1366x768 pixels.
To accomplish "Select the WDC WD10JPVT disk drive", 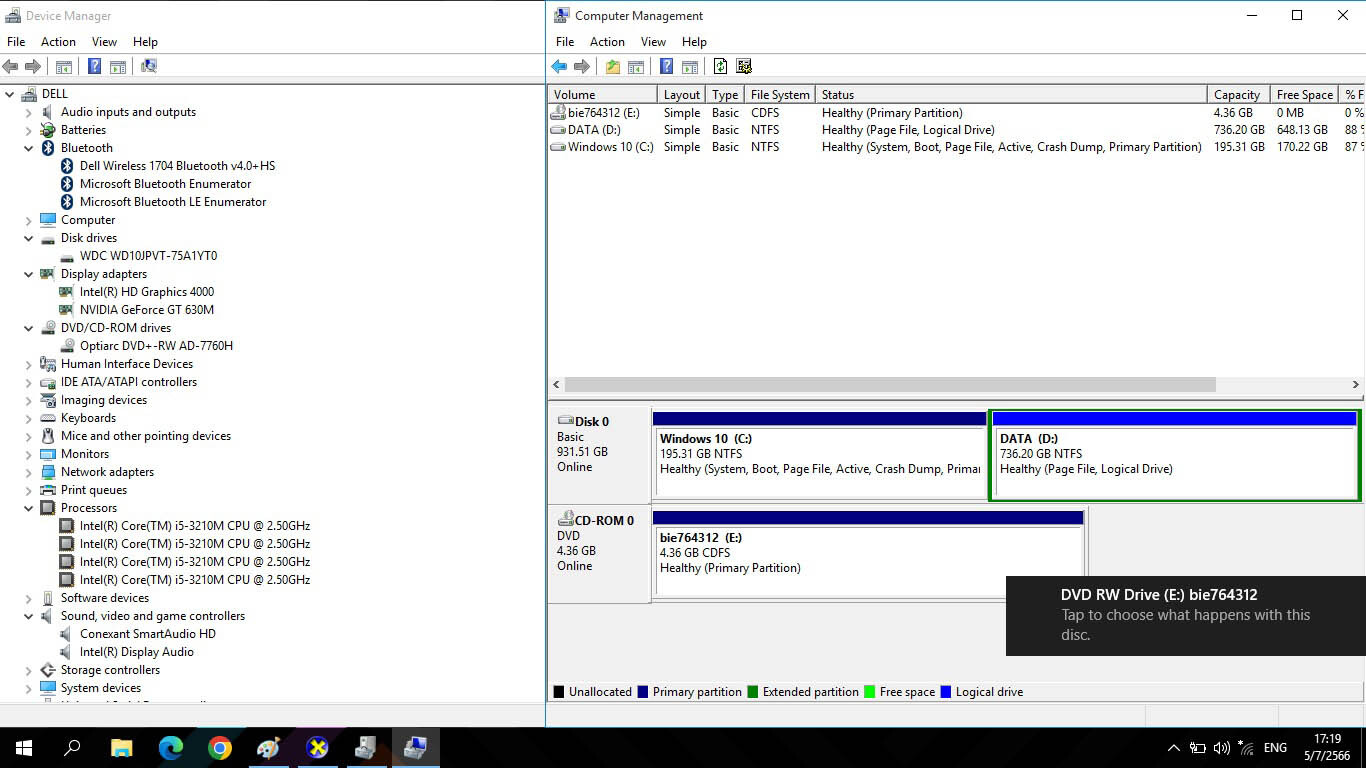I will click(x=148, y=256).
